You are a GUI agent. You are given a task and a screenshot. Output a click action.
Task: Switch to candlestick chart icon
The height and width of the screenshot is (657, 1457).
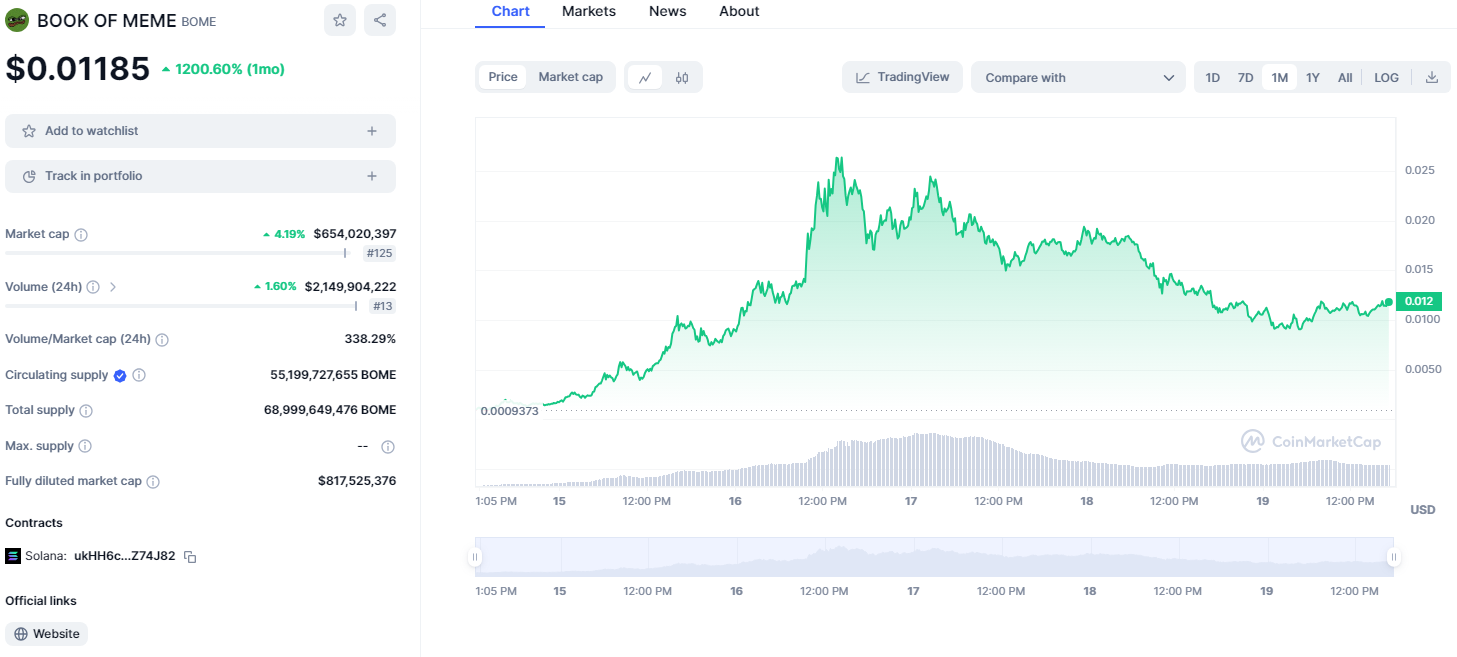click(682, 77)
